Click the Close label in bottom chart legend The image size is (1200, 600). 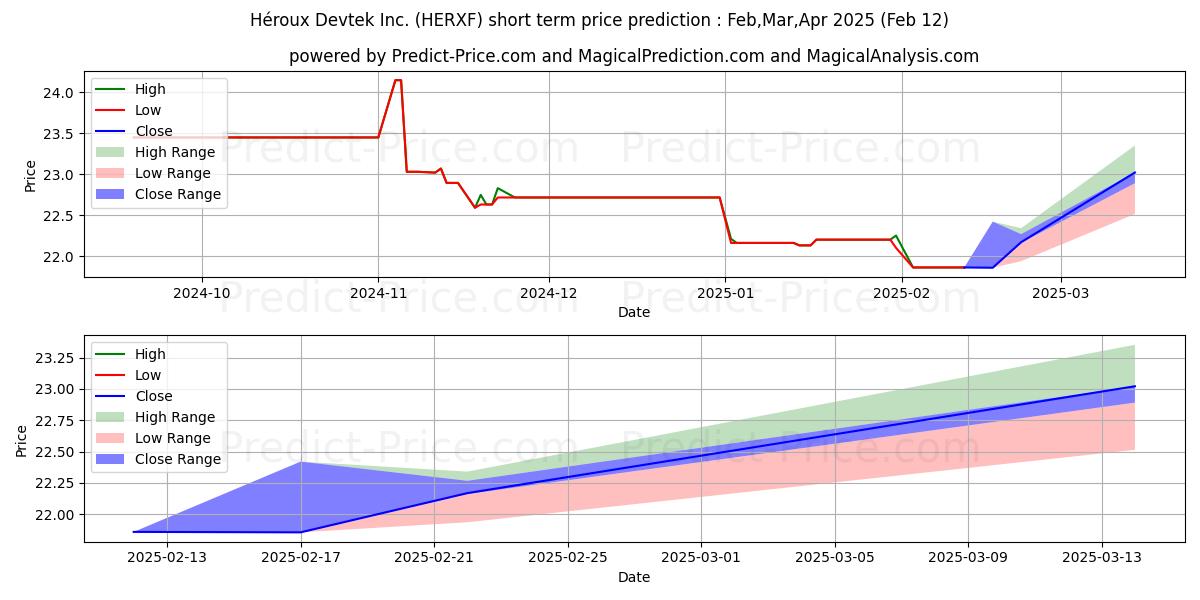[153, 396]
